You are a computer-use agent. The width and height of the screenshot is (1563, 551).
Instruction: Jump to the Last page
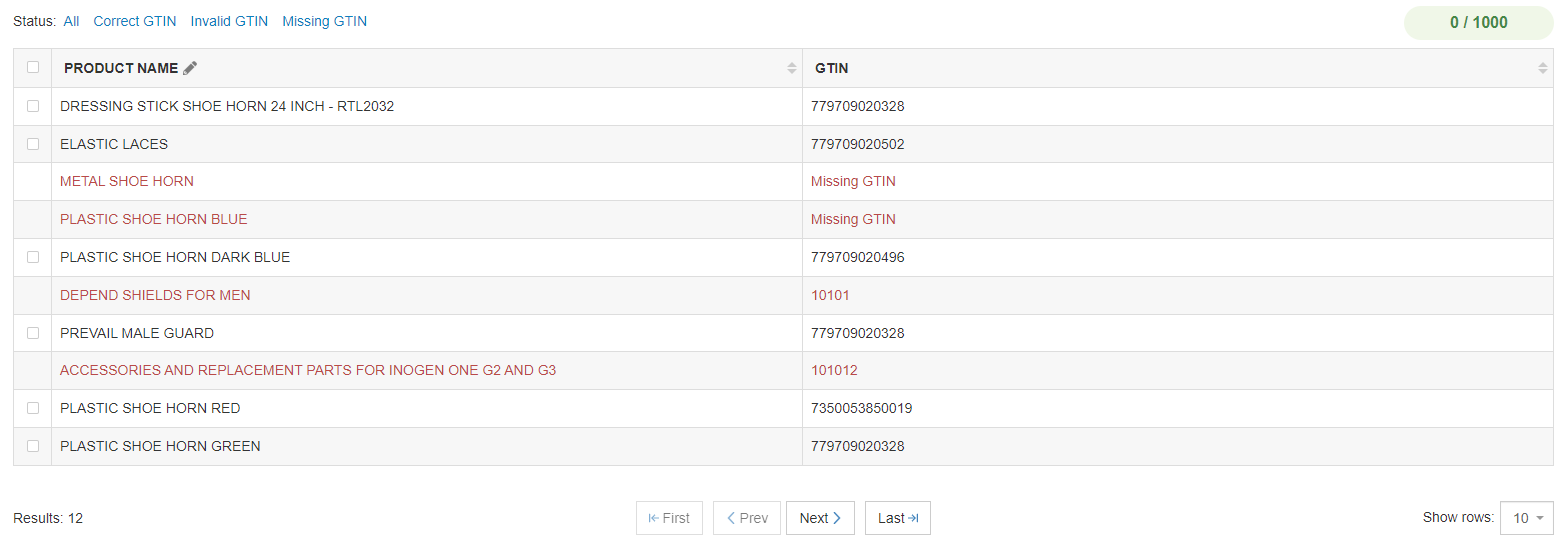tap(897, 518)
